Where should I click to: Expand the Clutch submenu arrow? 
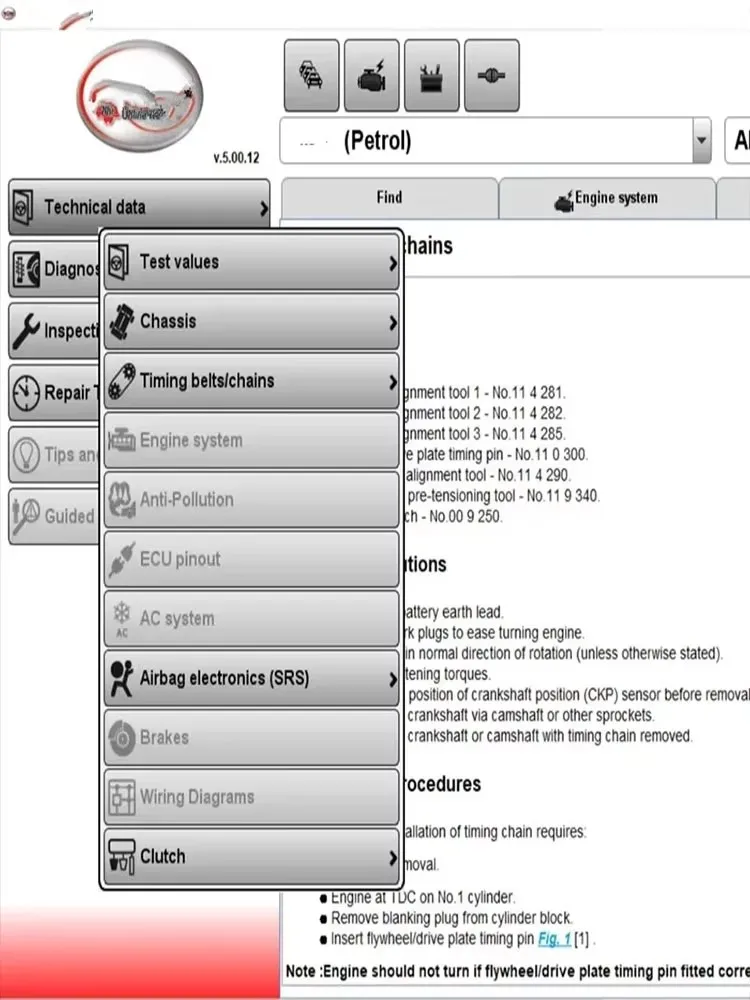click(393, 858)
